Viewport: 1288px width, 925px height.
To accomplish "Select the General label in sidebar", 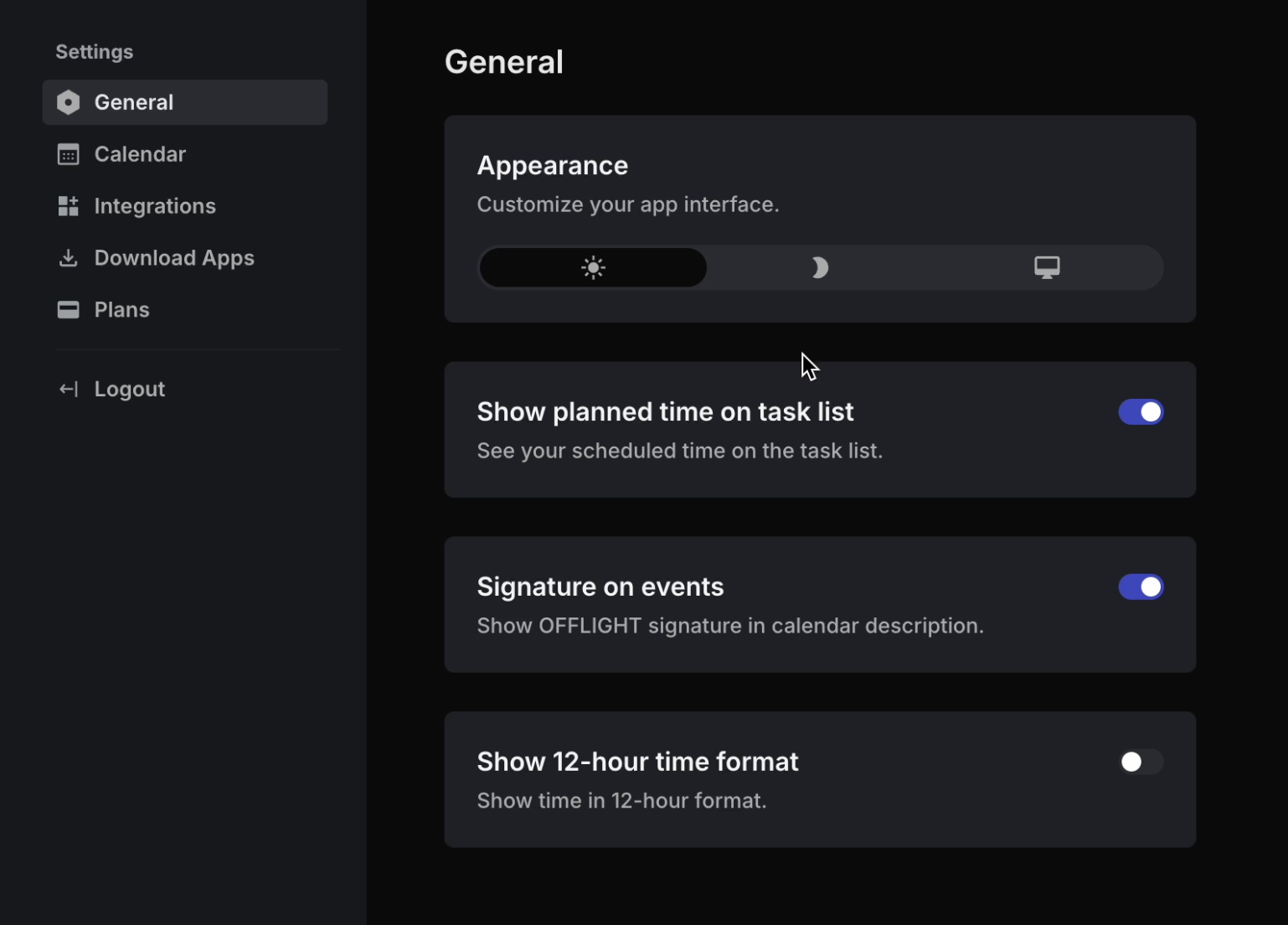I will [x=134, y=102].
